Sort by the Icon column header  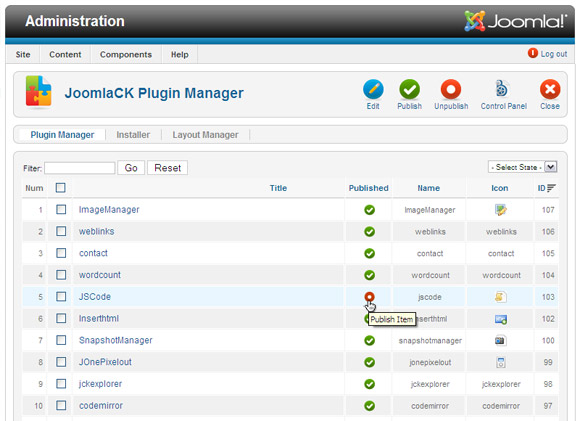tap(500, 188)
